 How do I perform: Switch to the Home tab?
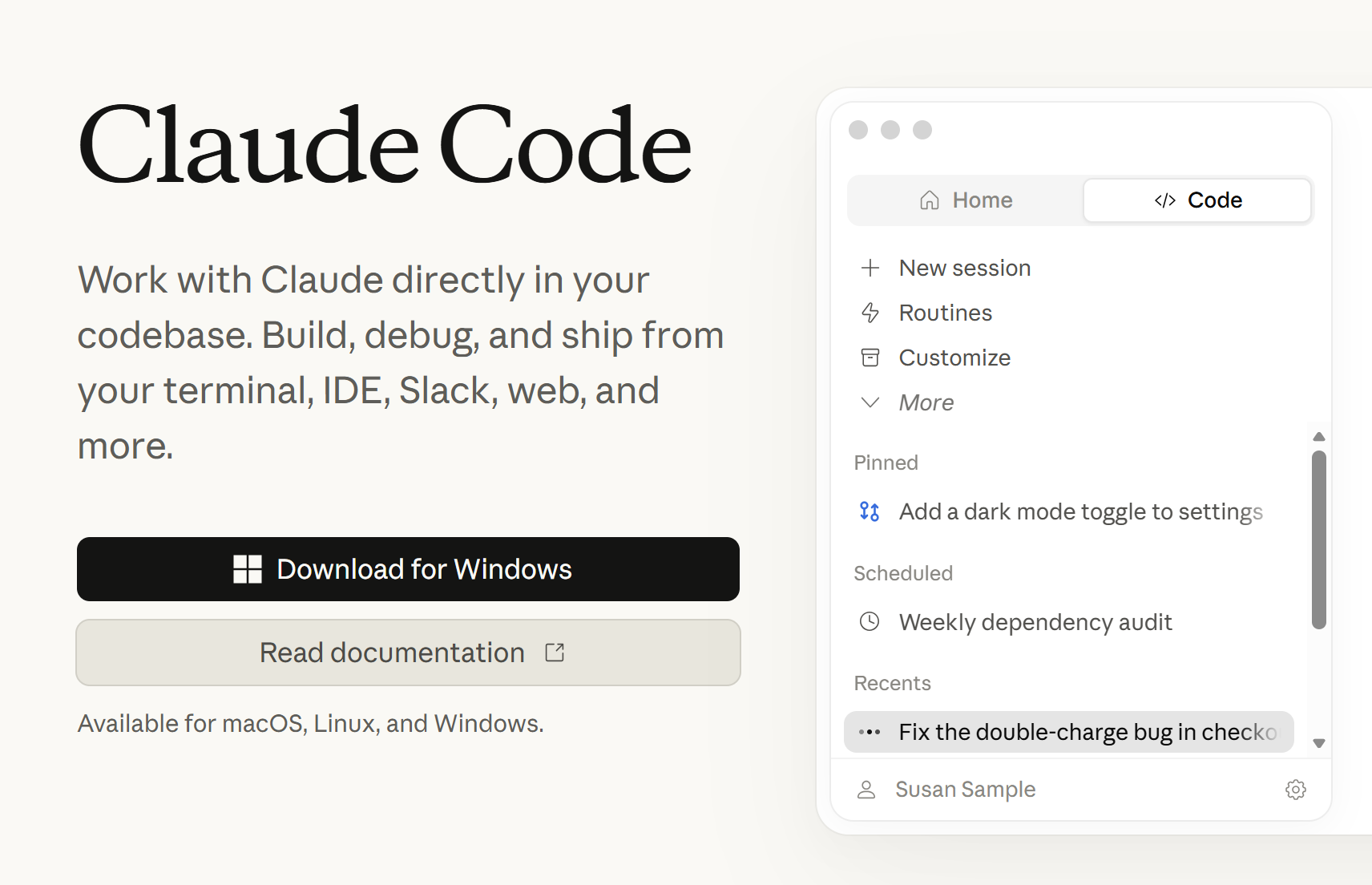click(x=966, y=200)
